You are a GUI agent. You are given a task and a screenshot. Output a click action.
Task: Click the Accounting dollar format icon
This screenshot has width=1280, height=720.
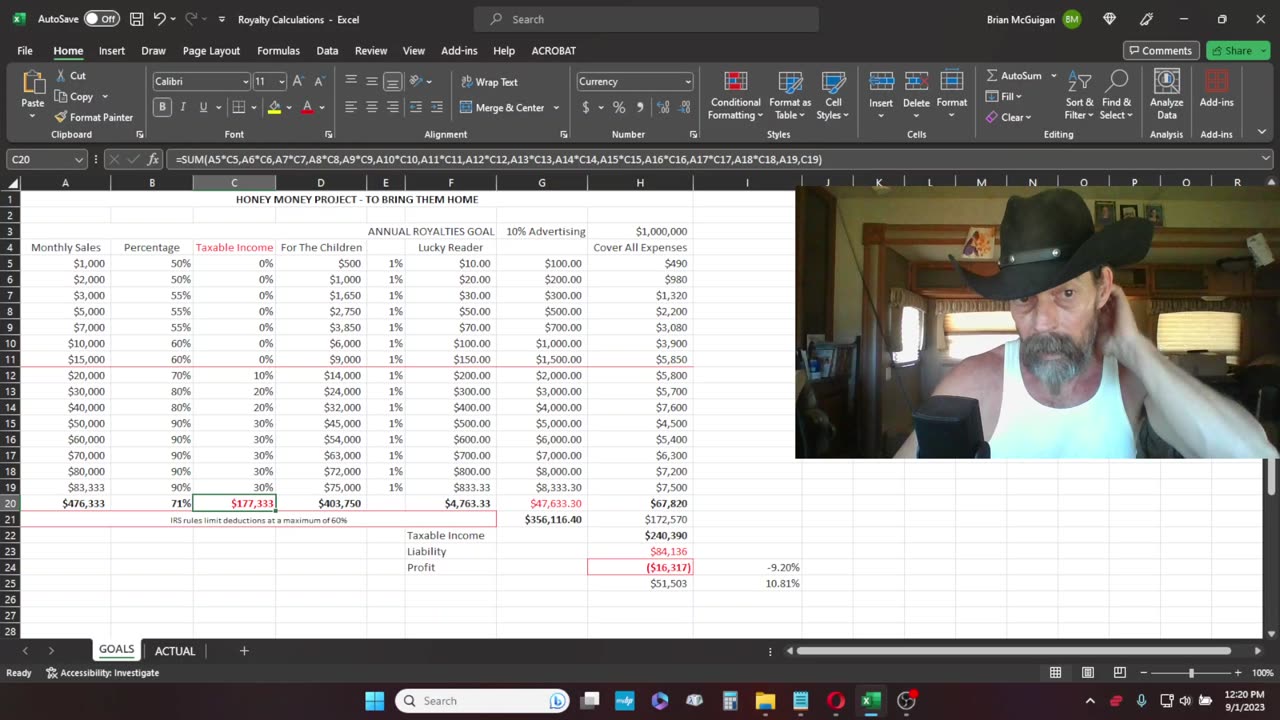[586, 107]
